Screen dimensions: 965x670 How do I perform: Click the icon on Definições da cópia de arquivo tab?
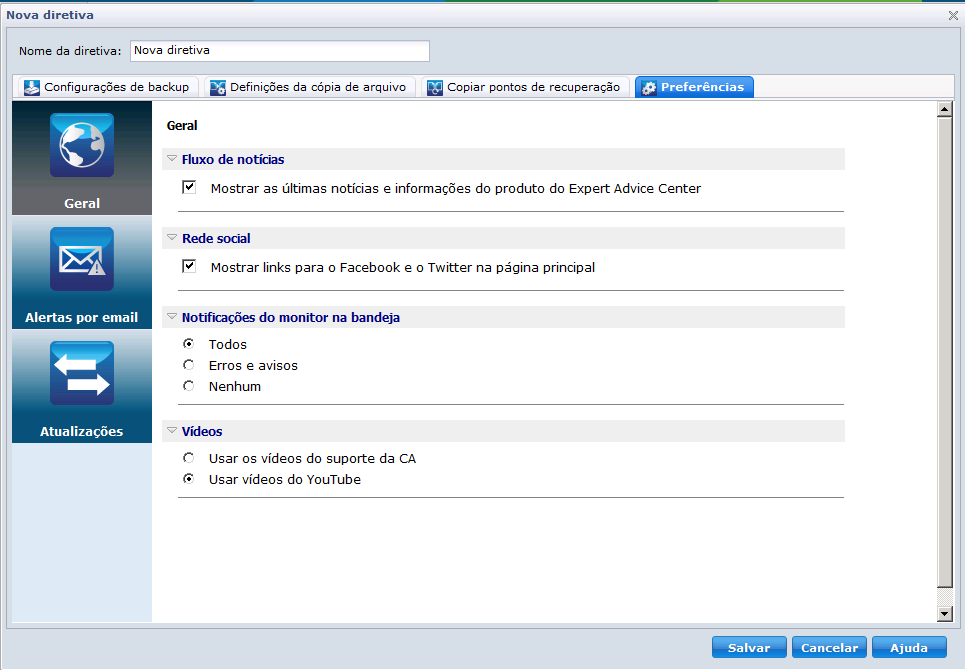tap(216, 87)
